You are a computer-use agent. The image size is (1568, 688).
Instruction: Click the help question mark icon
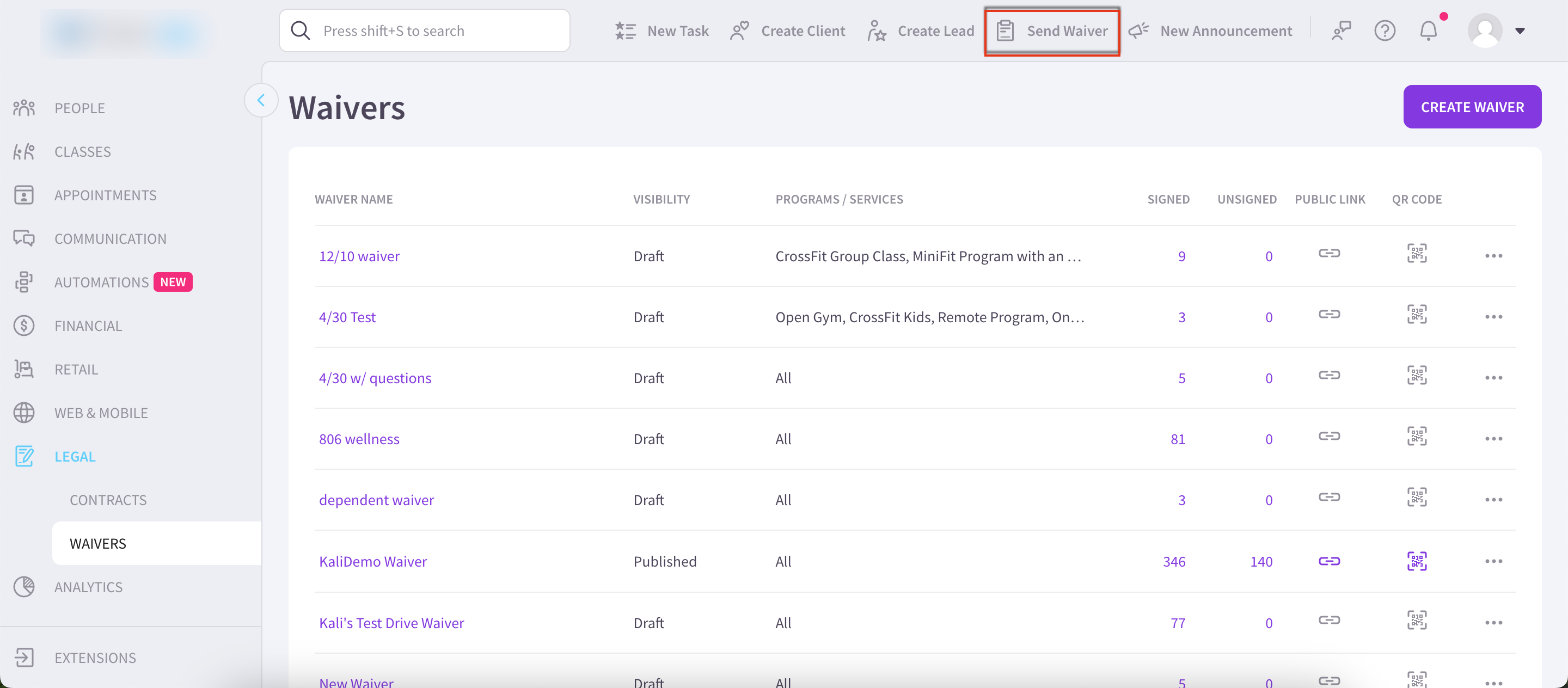pos(1384,30)
